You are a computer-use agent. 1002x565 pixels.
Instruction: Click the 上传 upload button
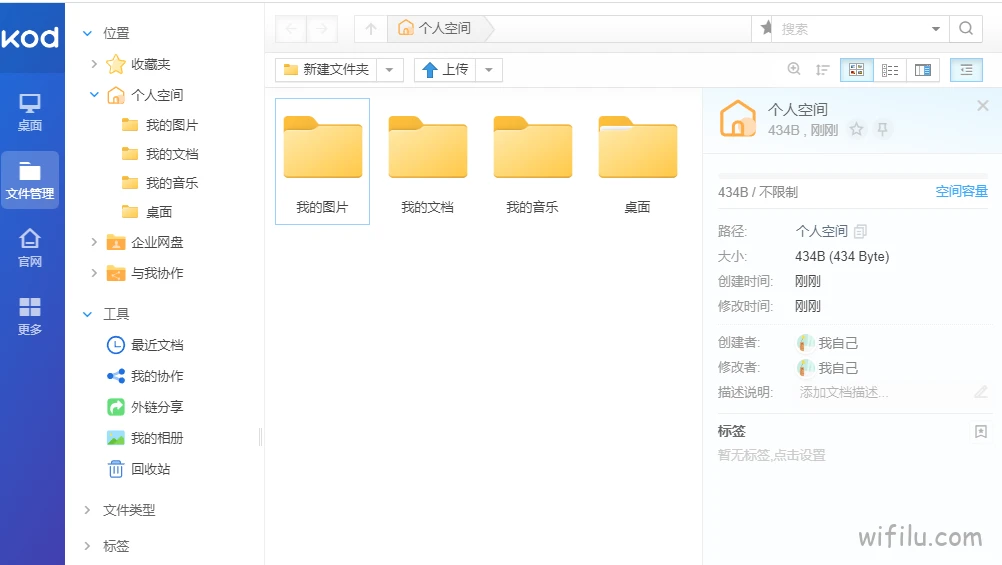tap(445, 70)
